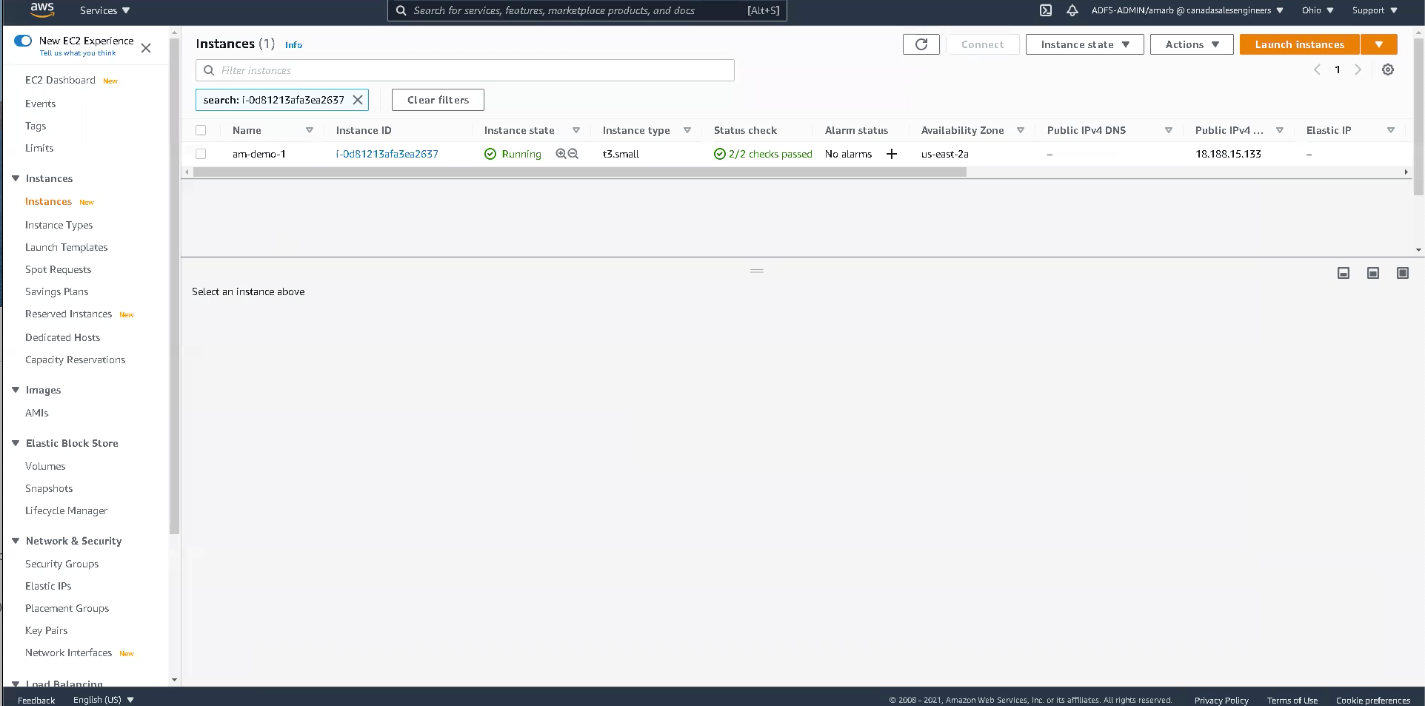Click the Launch instances button
The height and width of the screenshot is (706, 1425).
click(x=1299, y=44)
